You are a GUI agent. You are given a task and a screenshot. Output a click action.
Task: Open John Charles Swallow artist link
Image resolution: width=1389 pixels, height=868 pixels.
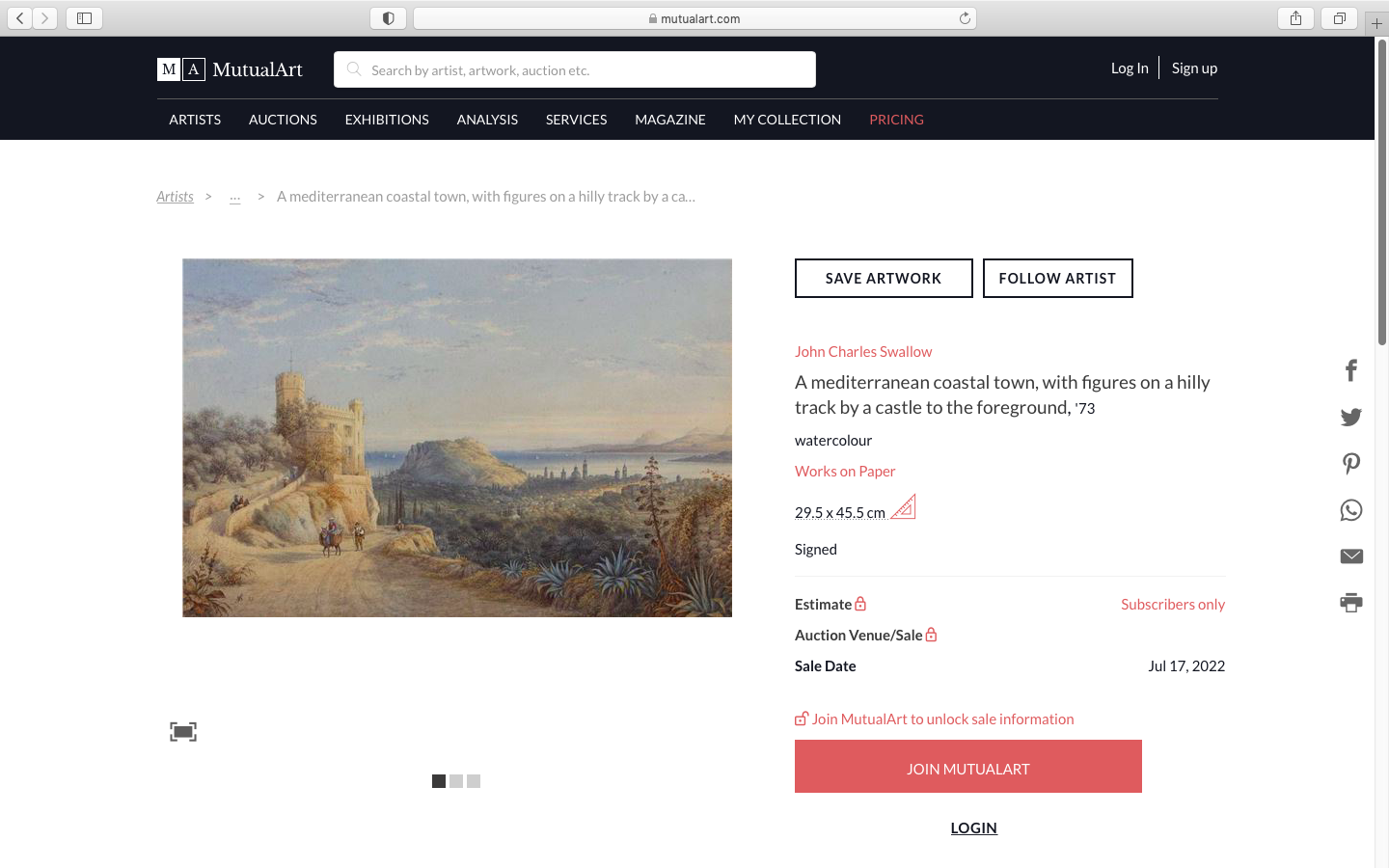863,352
